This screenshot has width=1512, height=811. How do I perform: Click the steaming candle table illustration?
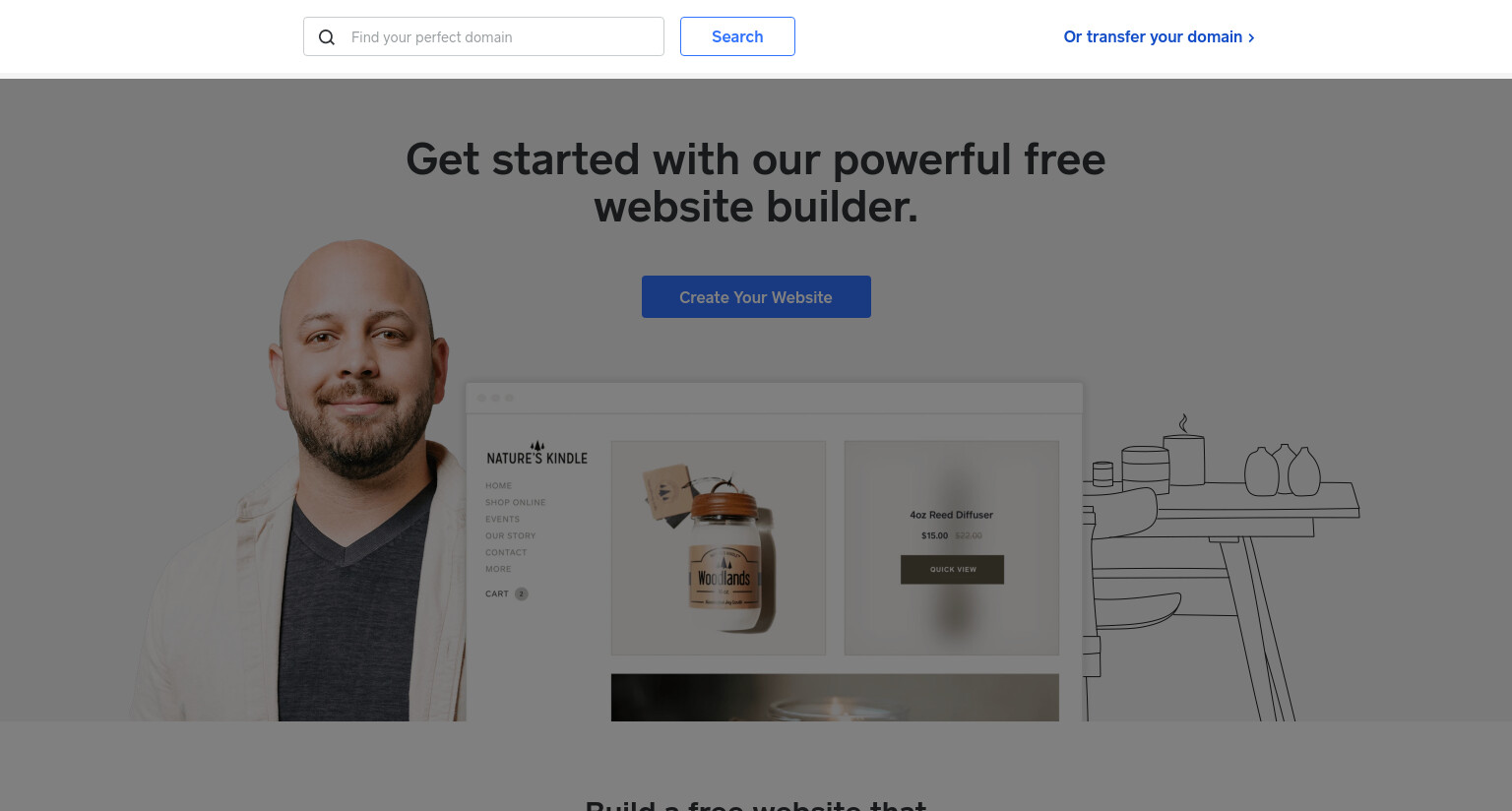(x=1221, y=567)
